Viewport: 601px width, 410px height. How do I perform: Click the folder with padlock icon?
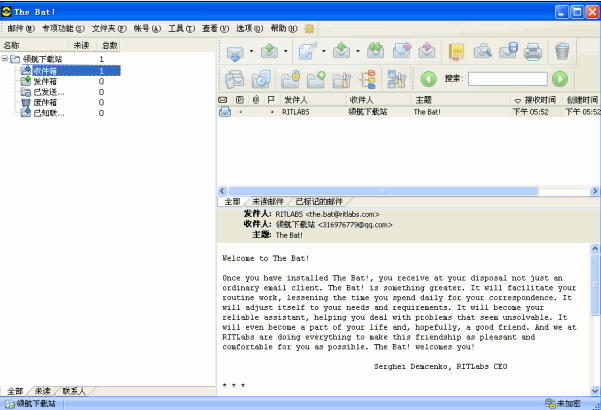(x=290, y=79)
